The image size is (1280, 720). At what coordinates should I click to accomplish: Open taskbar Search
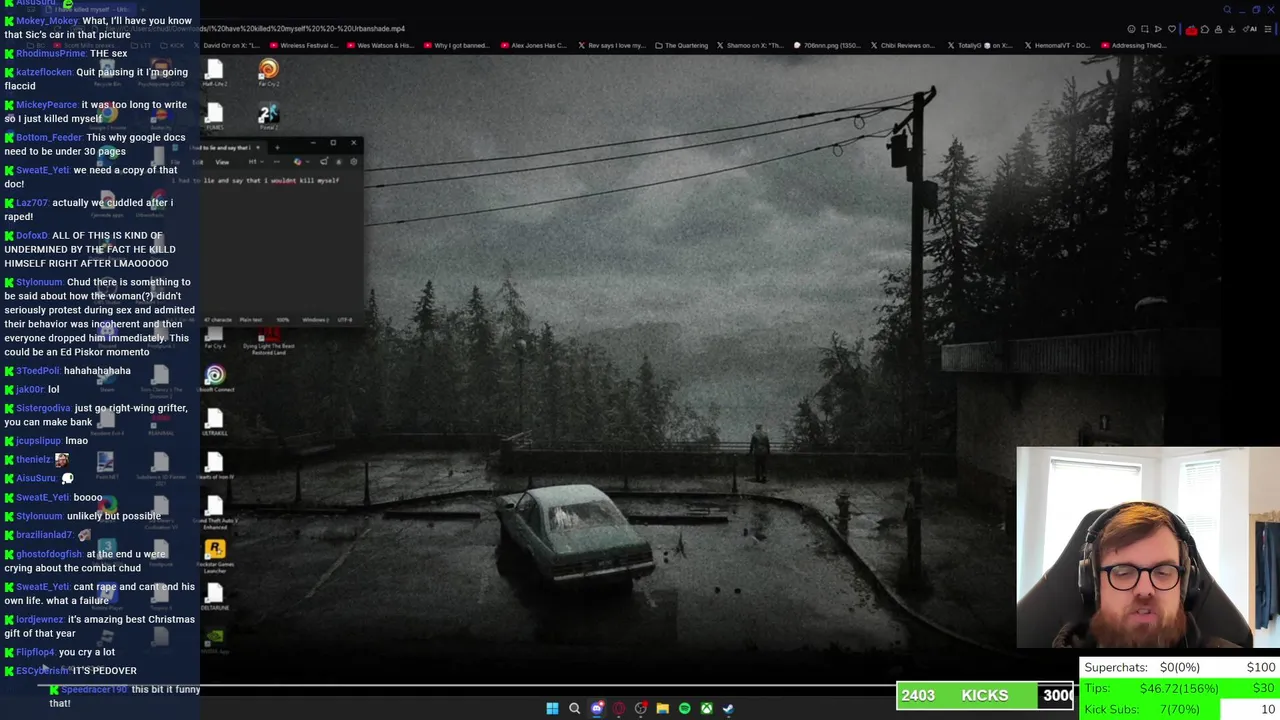coord(574,708)
